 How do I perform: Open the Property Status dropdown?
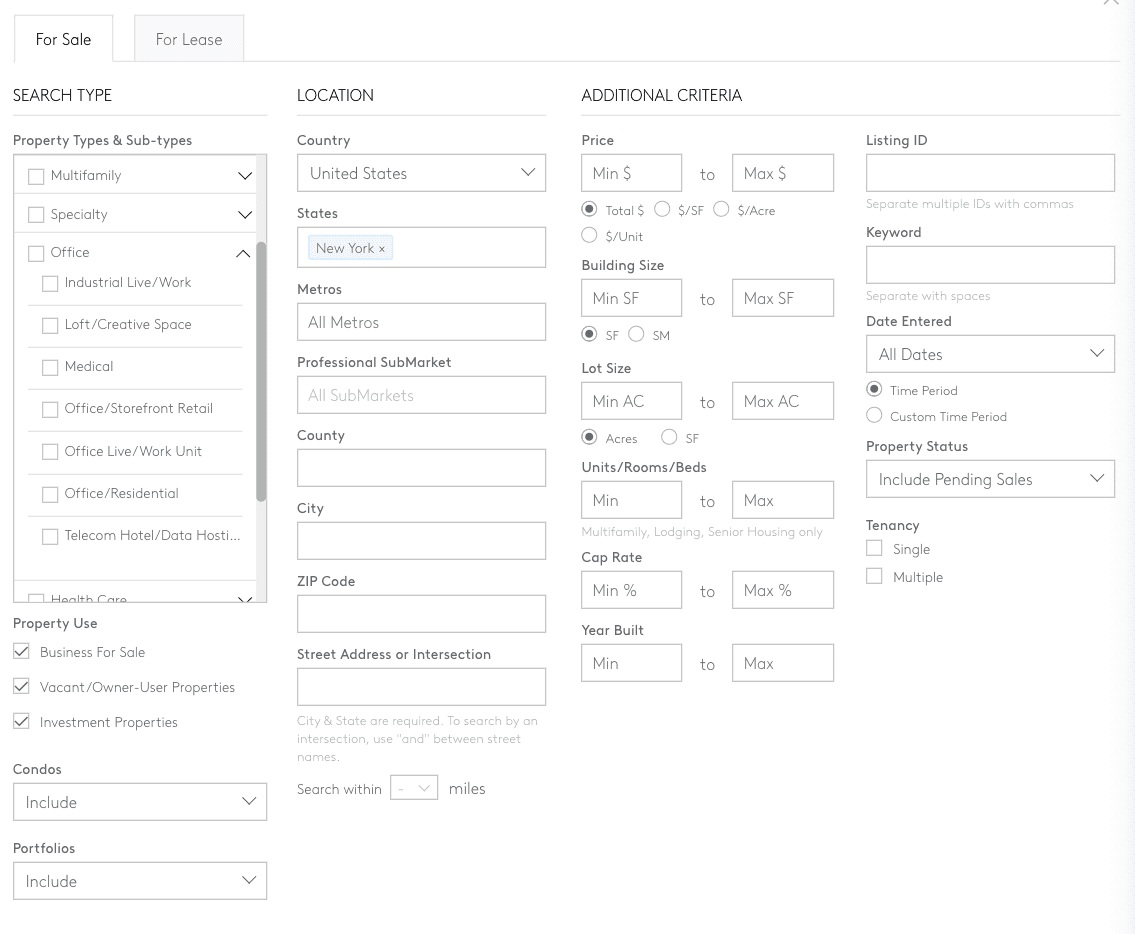point(989,479)
